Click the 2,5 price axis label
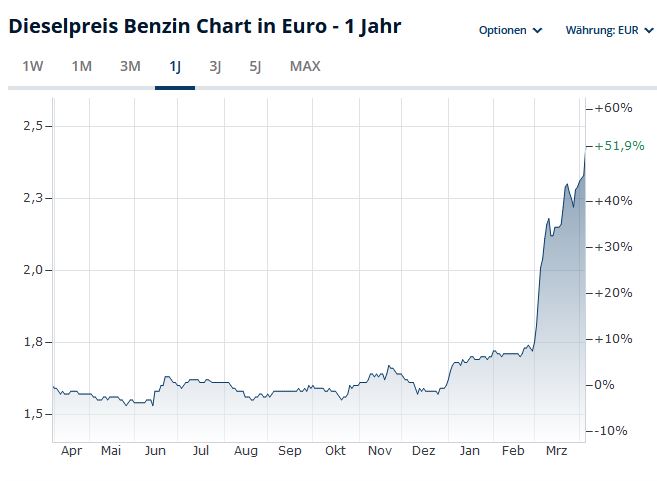Viewport: 657px width, 481px height. point(33,126)
